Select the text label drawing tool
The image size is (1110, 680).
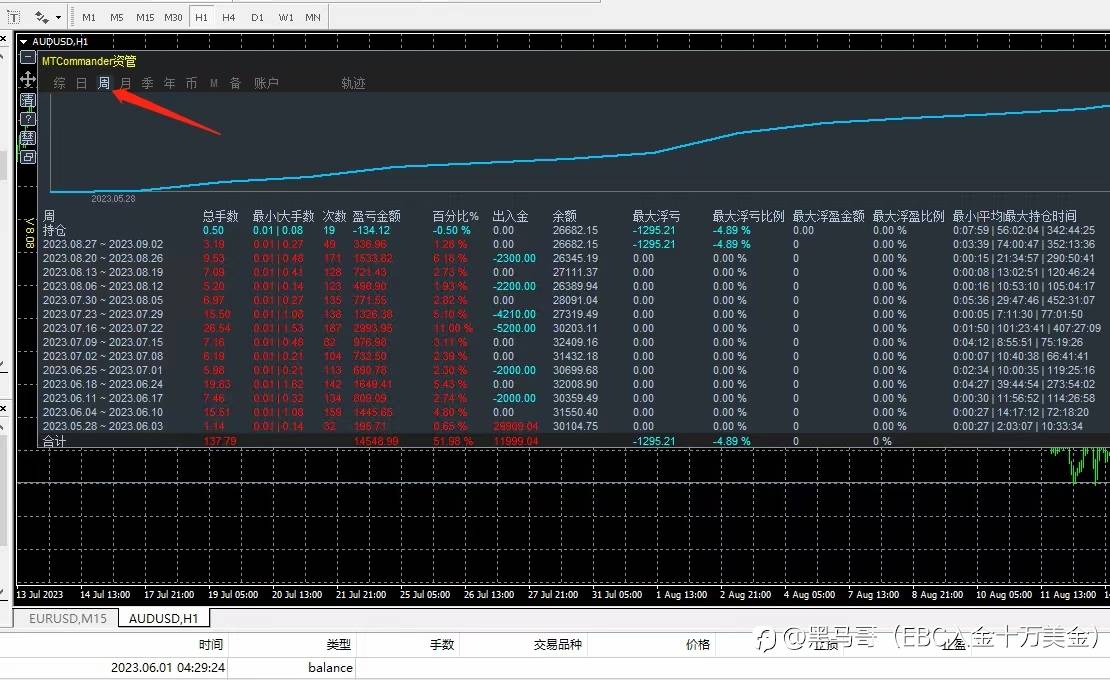(x=13, y=17)
